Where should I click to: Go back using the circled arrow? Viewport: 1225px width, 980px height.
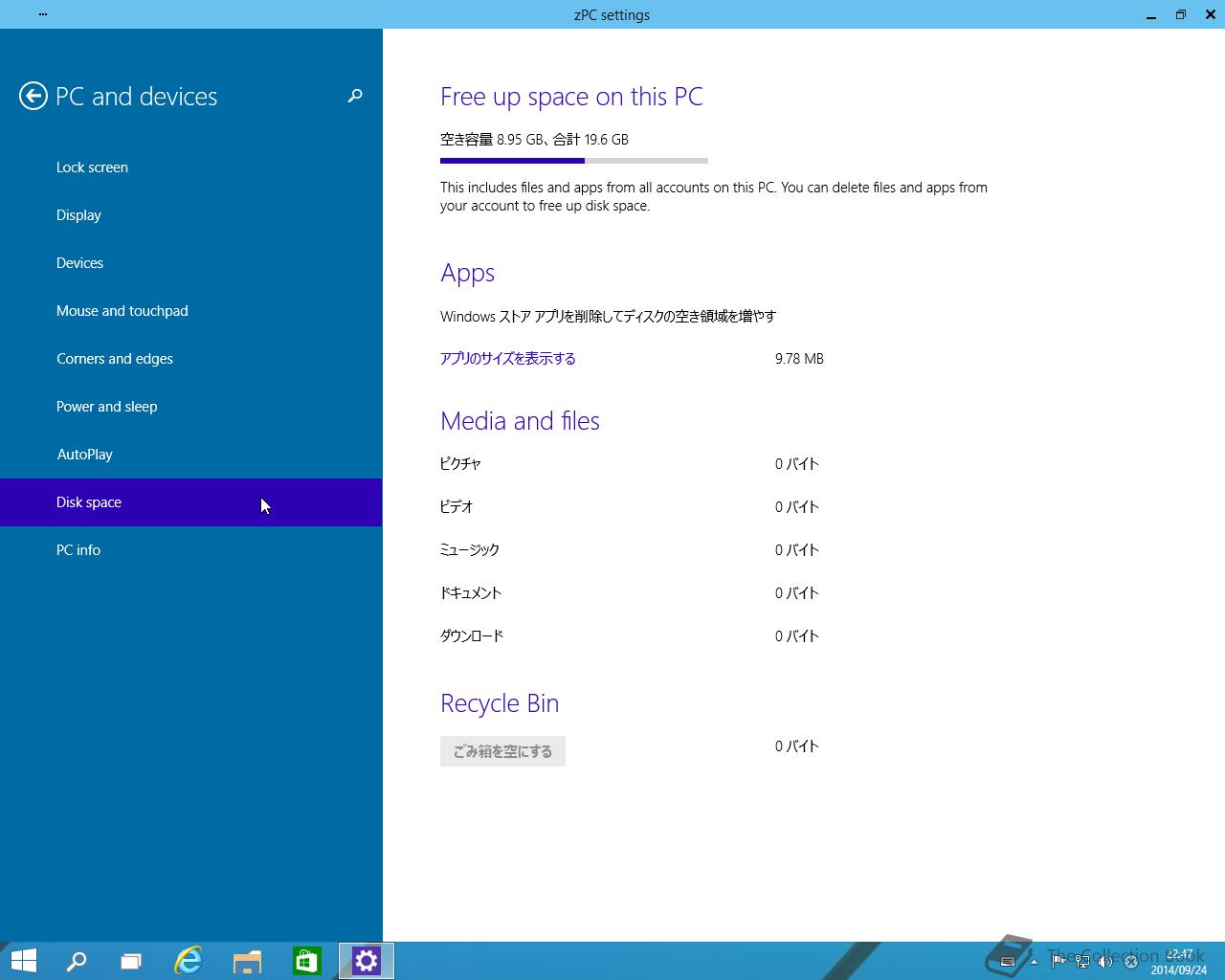click(33, 96)
